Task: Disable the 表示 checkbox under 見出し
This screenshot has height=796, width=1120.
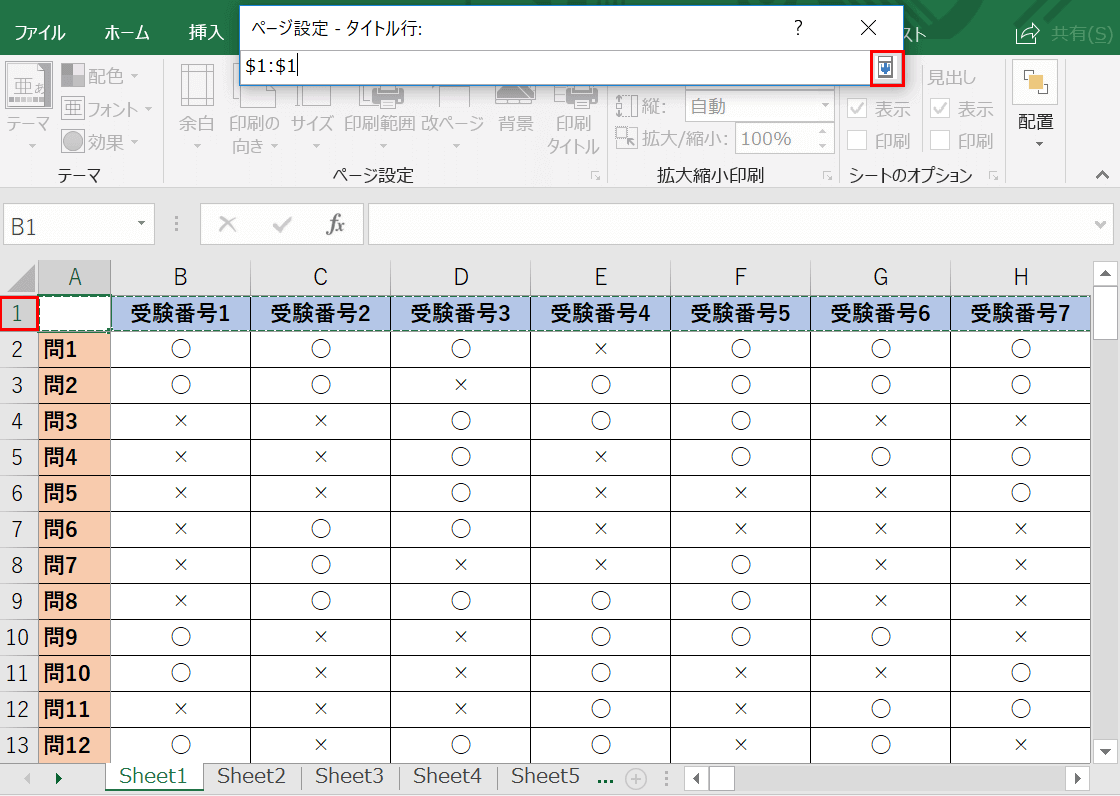Action: click(x=941, y=110)
